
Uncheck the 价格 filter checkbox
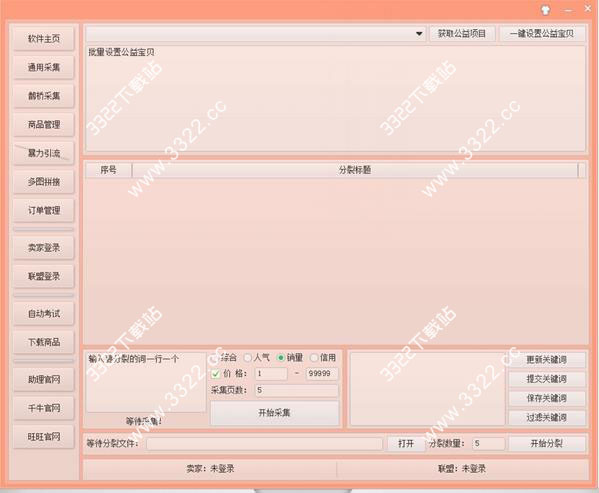[215, 374]
